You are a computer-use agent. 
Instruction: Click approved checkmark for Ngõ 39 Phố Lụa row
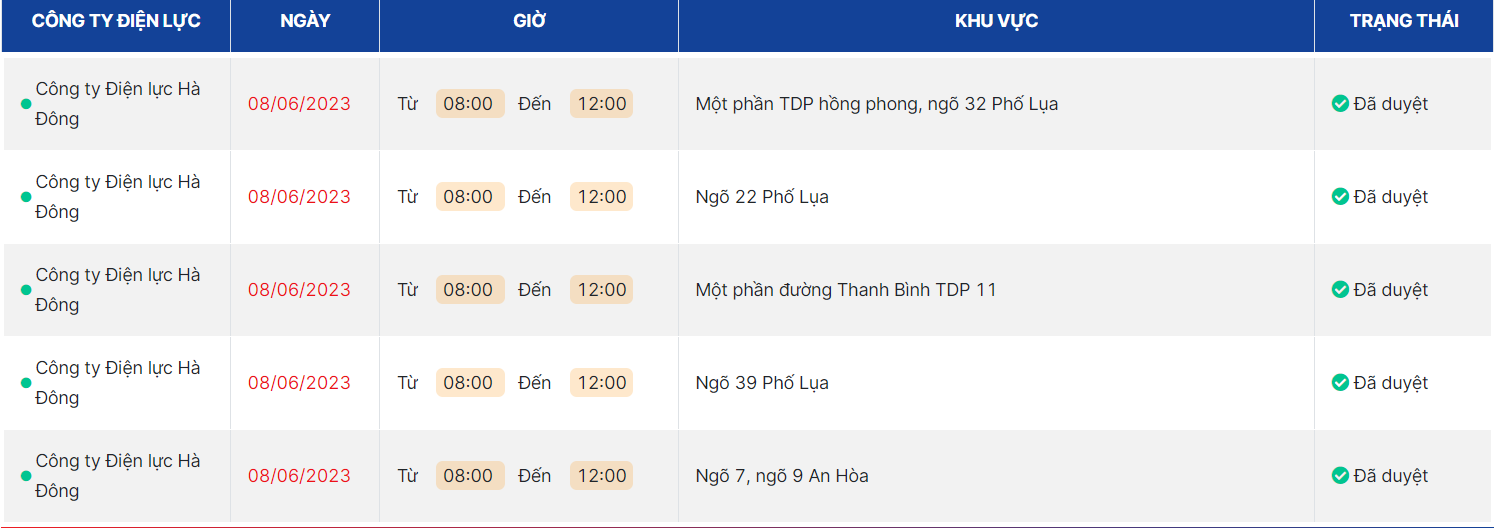click(x=1340, y=383)
